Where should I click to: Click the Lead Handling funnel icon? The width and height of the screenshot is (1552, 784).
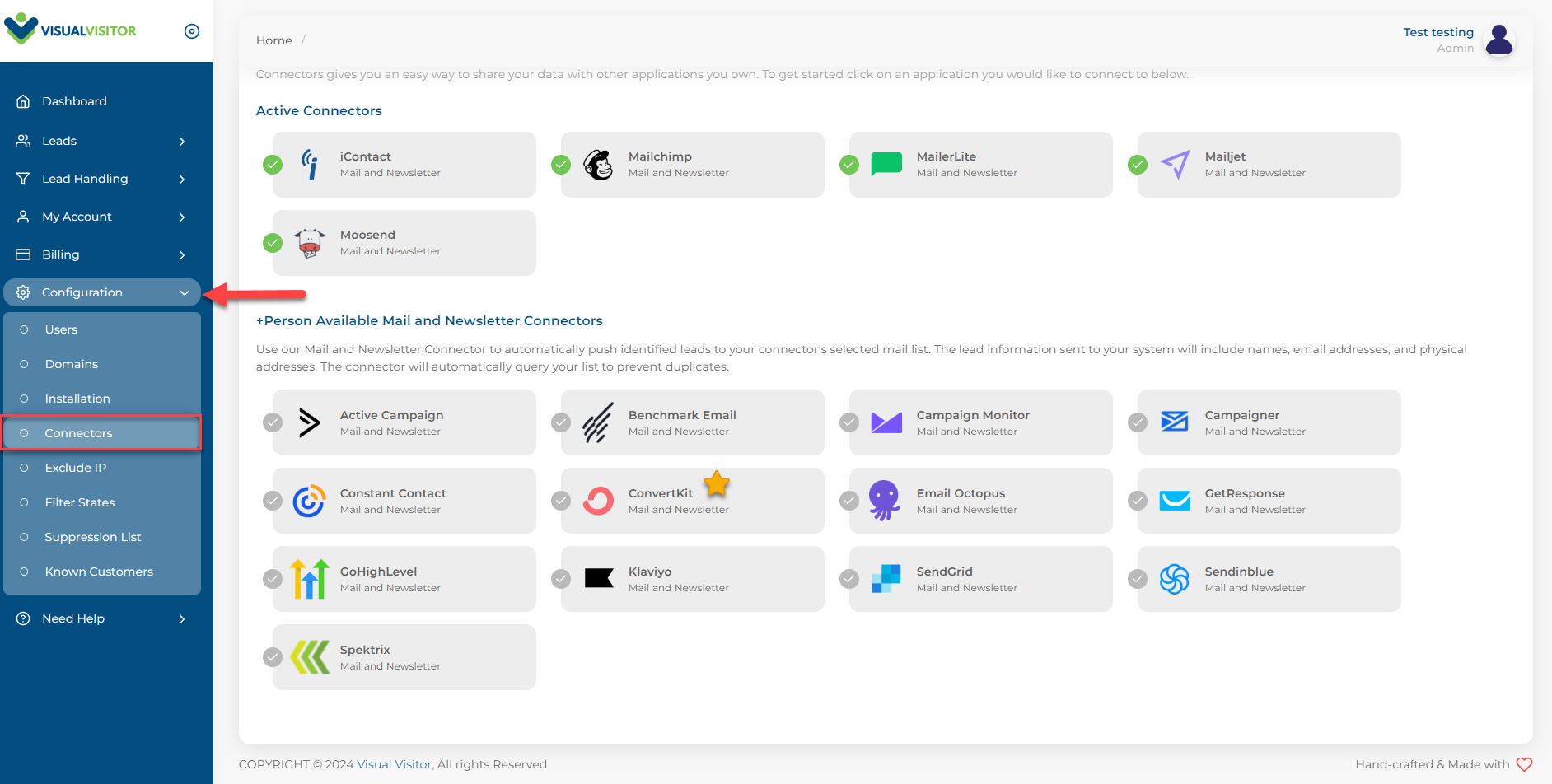tap(23, 179)
